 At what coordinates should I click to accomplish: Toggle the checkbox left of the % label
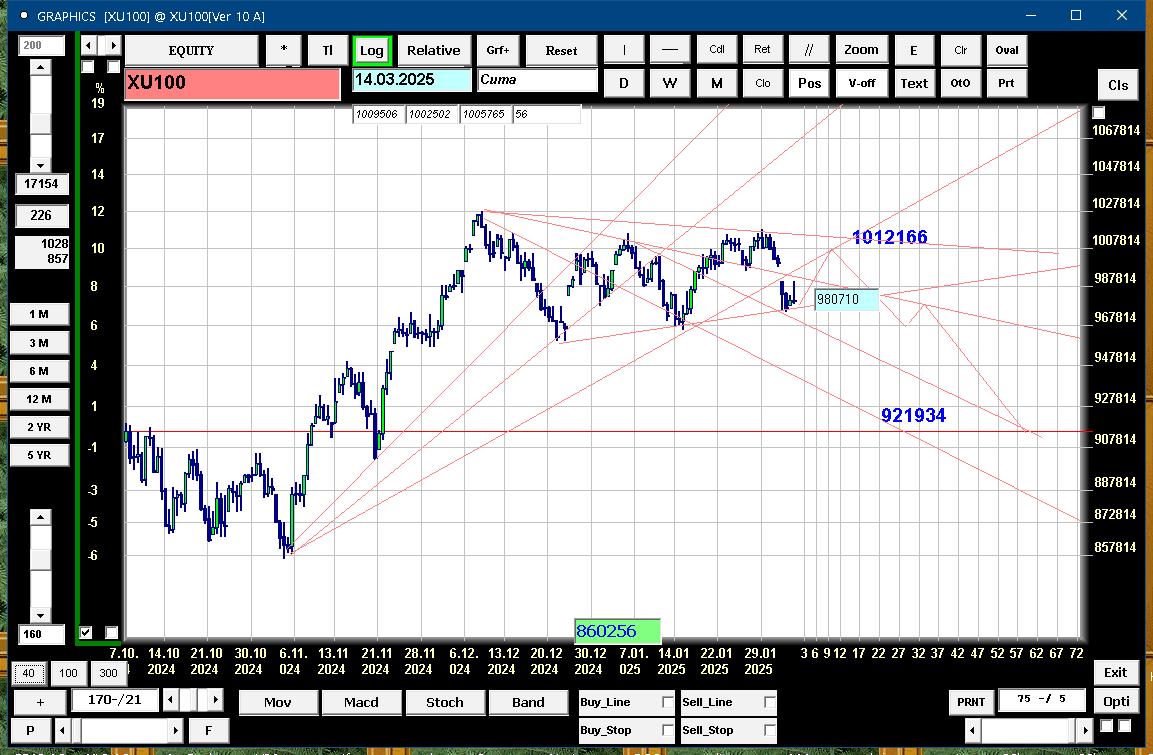88,67
